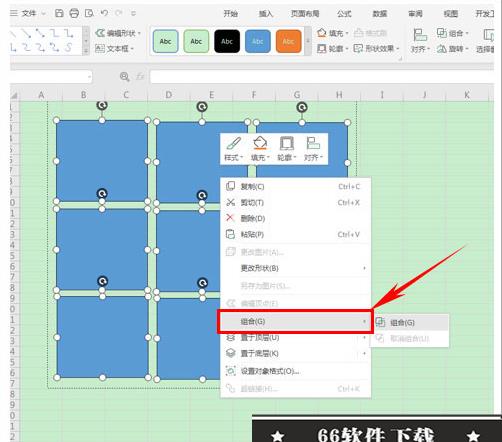The width and height of the screenshot is (502, 442).
Task: Expand the 更改形状(B) submenu arrow
Action: coord(364,268)
